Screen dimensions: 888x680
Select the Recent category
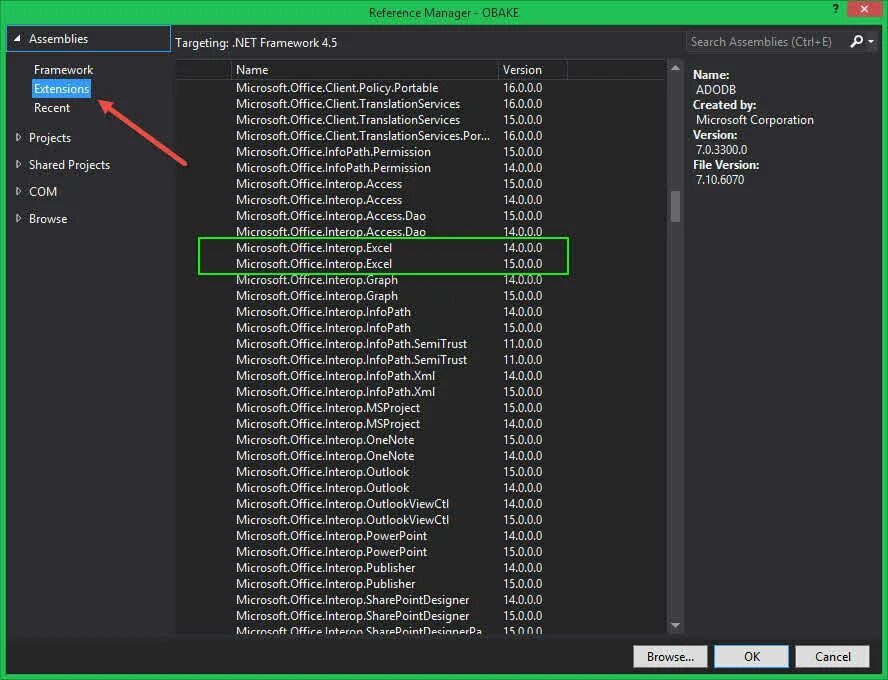52,108
